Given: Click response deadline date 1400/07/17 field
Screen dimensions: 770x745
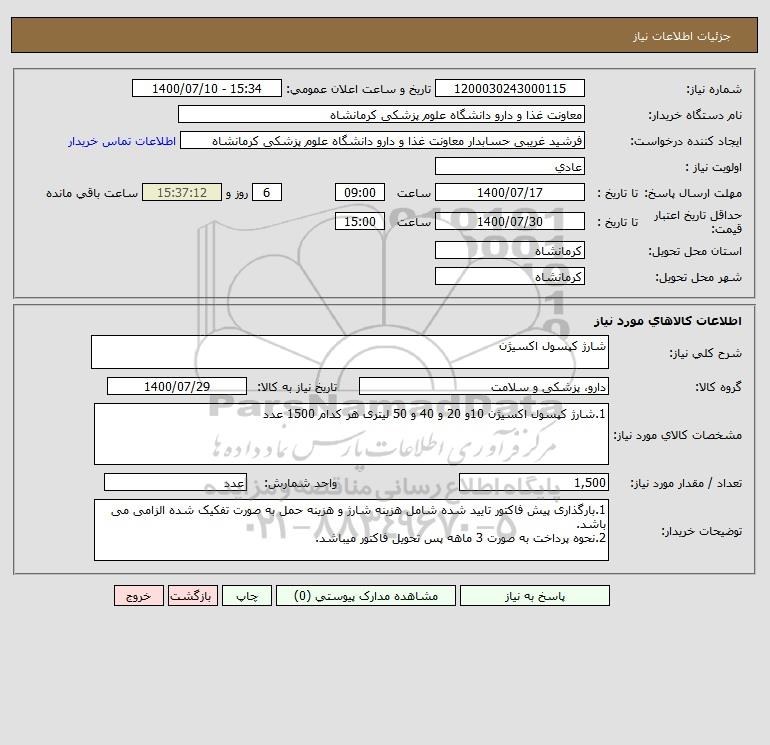Looking at the screenshot, I should coord(510,193).
